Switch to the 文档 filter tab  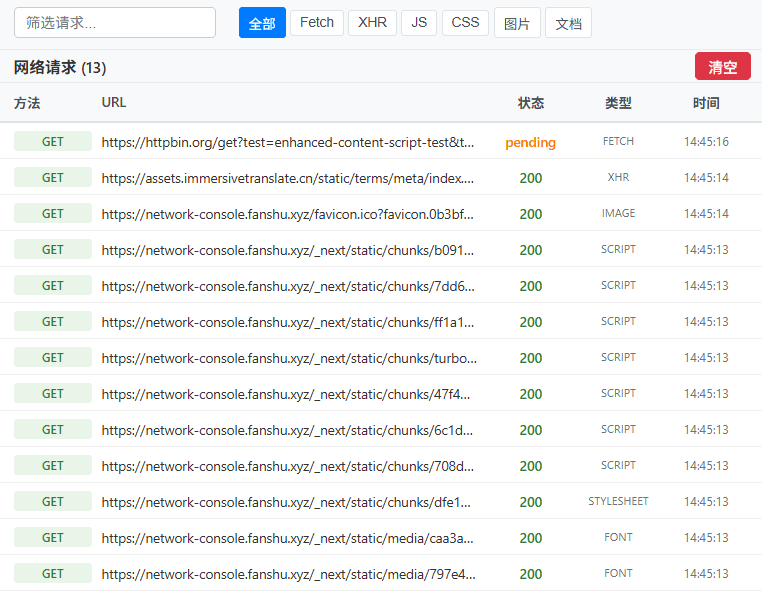point(568,23)
